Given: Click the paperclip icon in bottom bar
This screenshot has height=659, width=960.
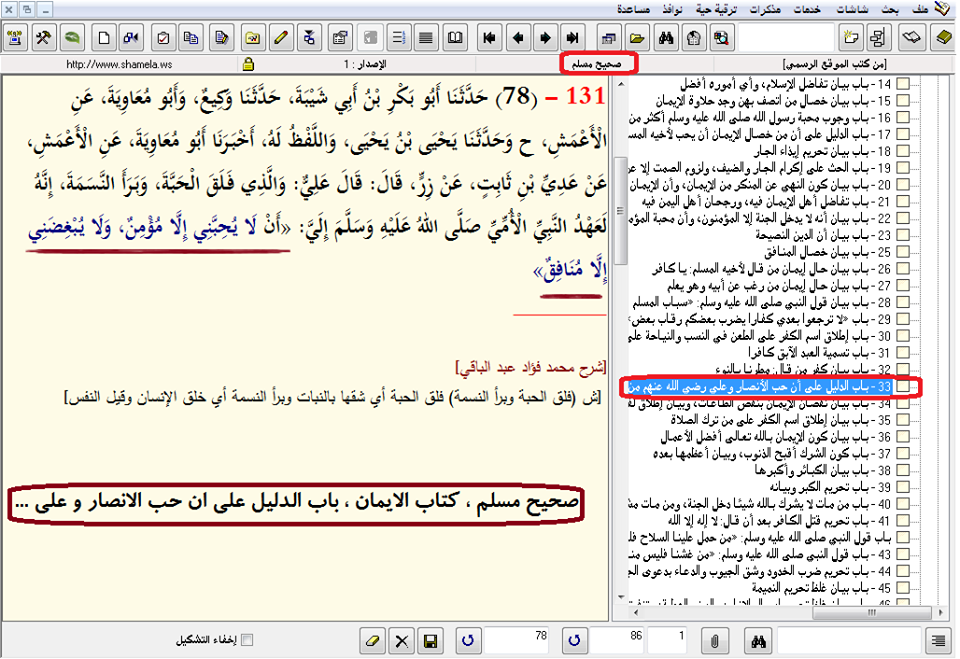Looking at the screenshot, I should (715, 640).
